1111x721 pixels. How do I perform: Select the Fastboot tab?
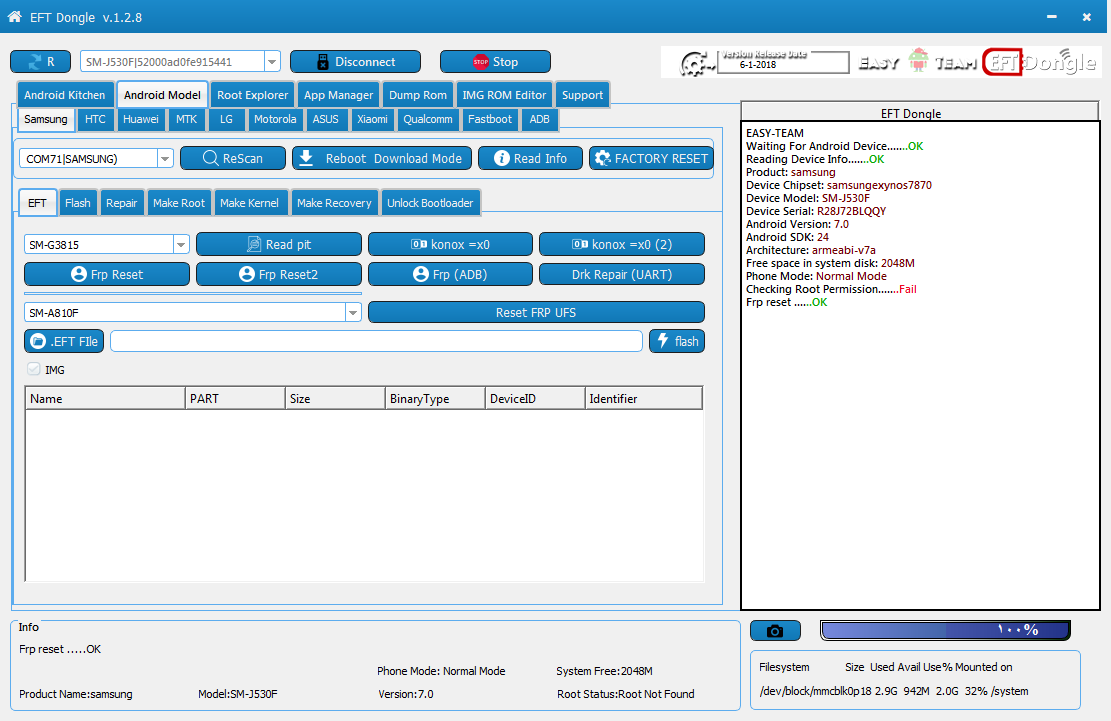[490, 119]
